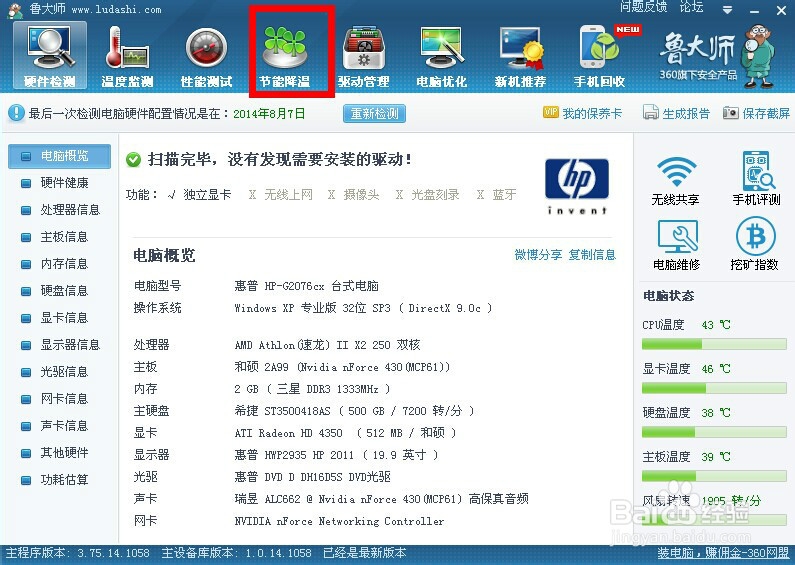
Task: Click 电脑维修 computer repair icon
Action: click(676, 245)
